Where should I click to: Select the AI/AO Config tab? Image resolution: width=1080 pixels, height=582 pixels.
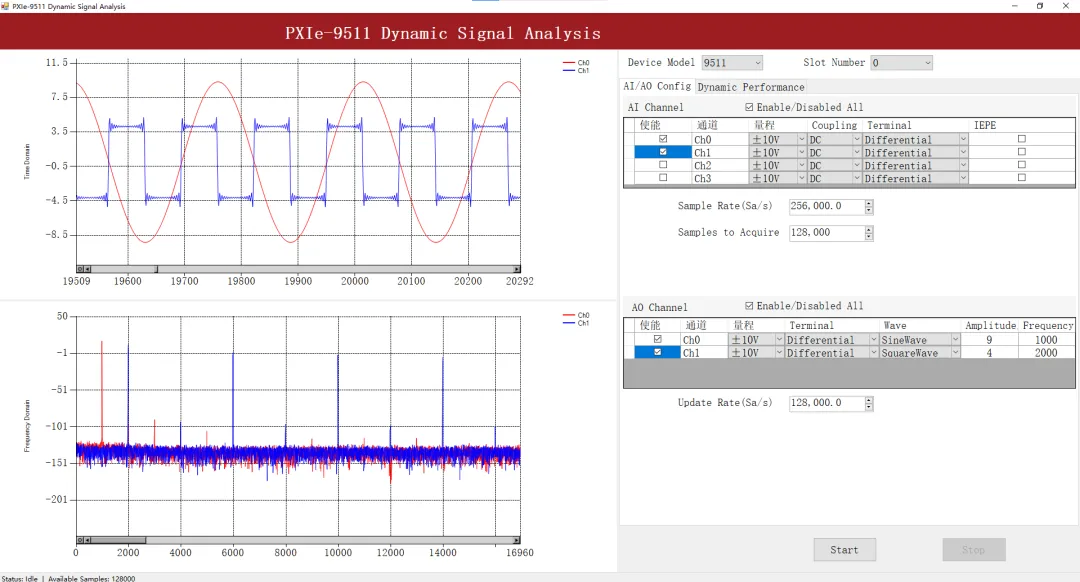tap(657, 86)
